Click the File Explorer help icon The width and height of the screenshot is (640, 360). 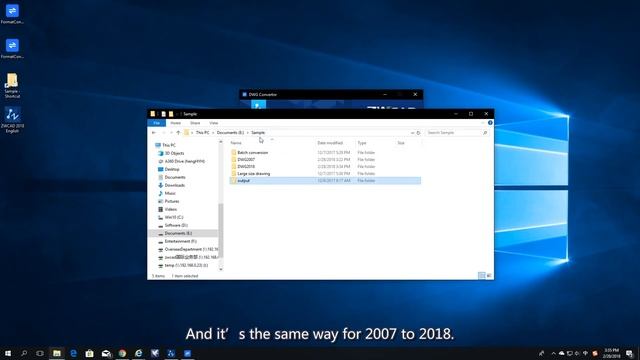click(x=490, y=123)
